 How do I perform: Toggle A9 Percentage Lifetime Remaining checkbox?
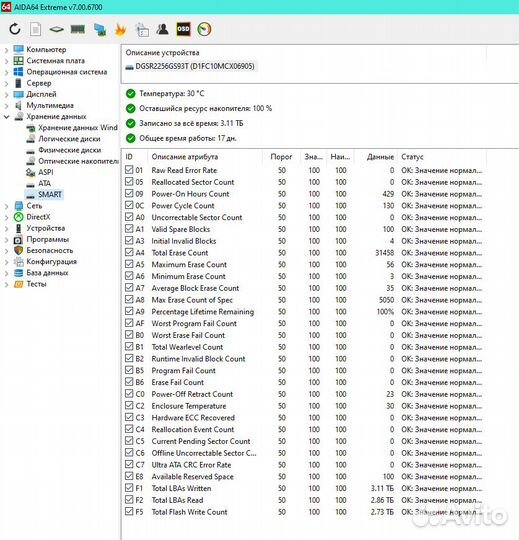[x=129, y=311]
